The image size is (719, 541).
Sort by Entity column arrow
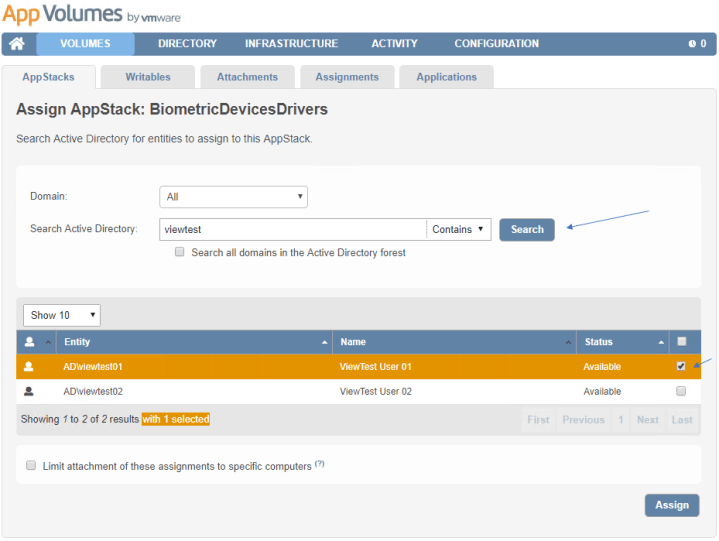pyautogui.click(x=325, y=343)
